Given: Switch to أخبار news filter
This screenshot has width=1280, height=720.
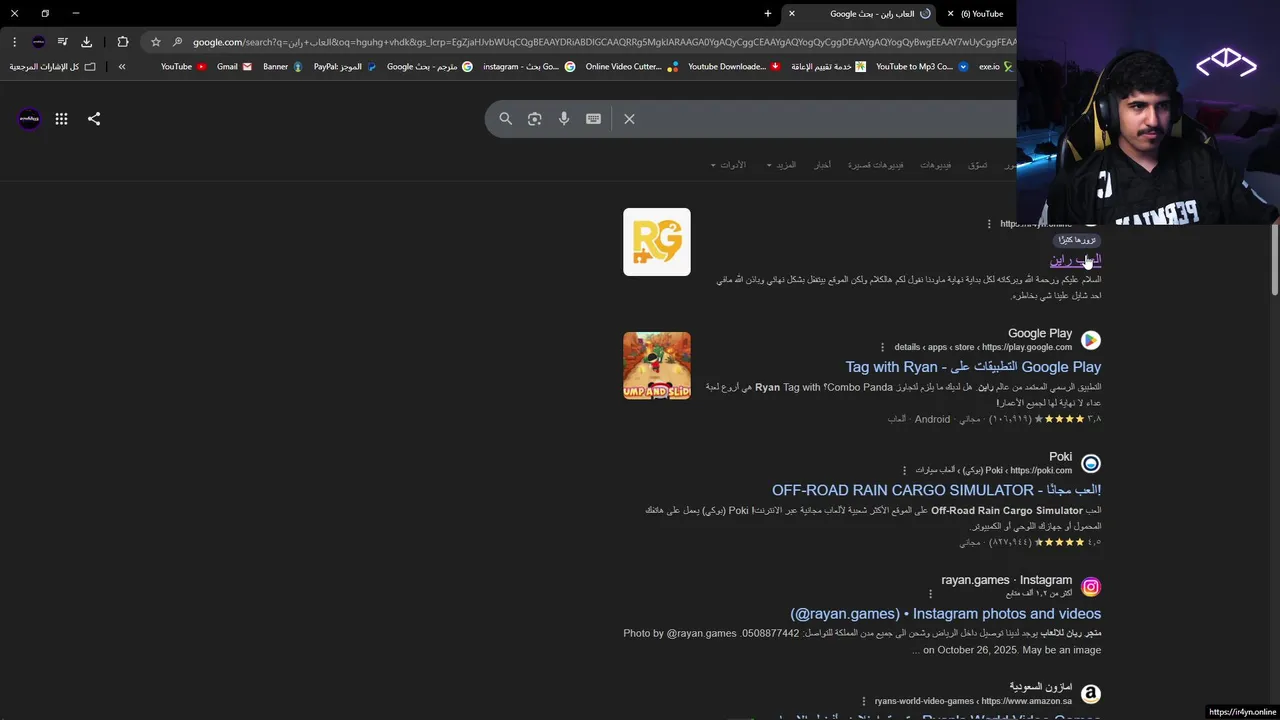Looking at the screenshot, I should [822, 165].
